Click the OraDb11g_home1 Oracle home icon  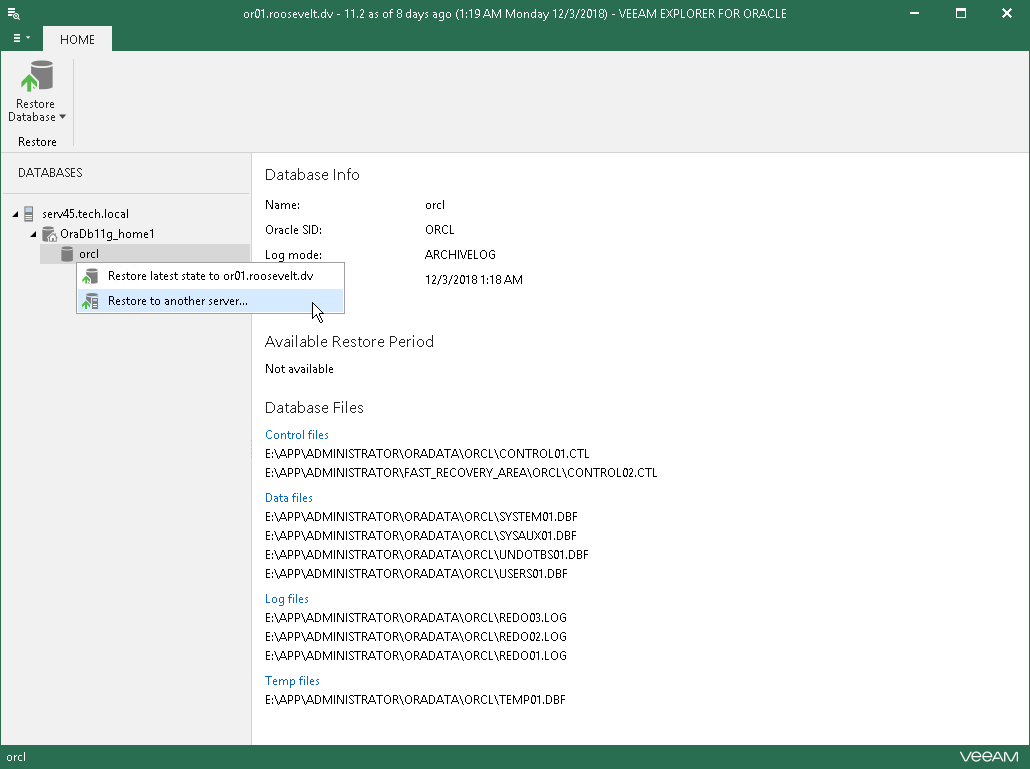49,234
